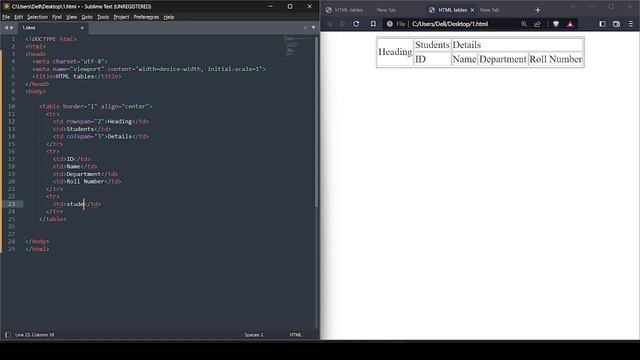640x360 pixels.
Task: Open the View menu
Action: point(71,17)
